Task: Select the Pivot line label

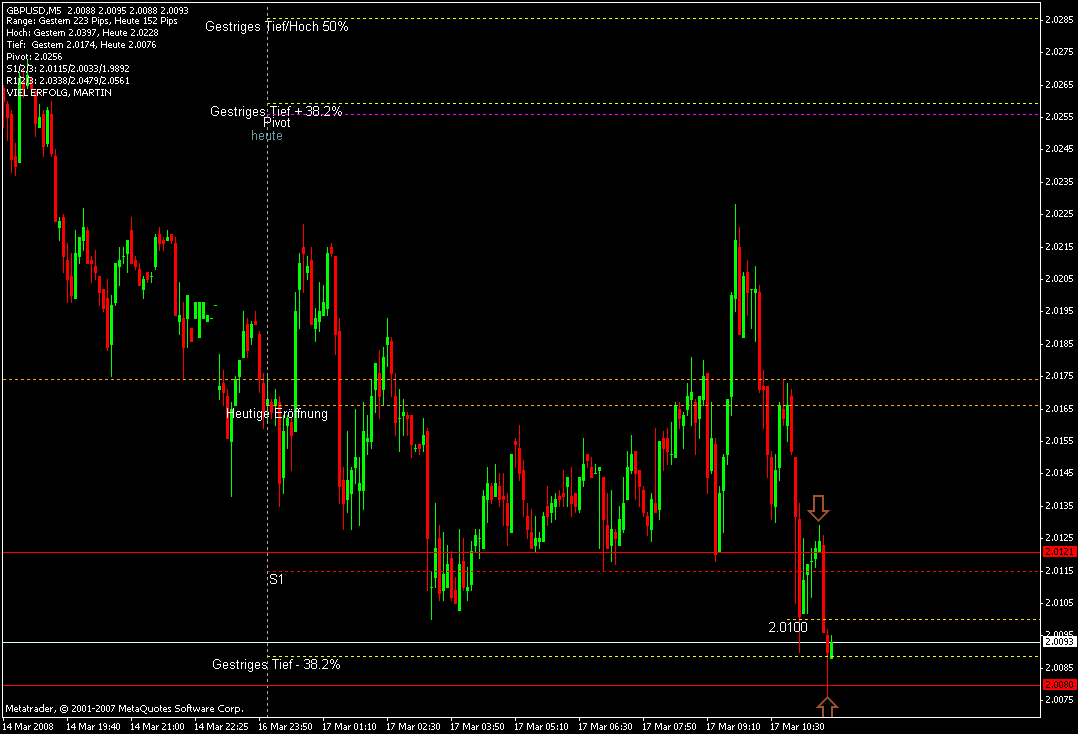Action: (276, 123)
